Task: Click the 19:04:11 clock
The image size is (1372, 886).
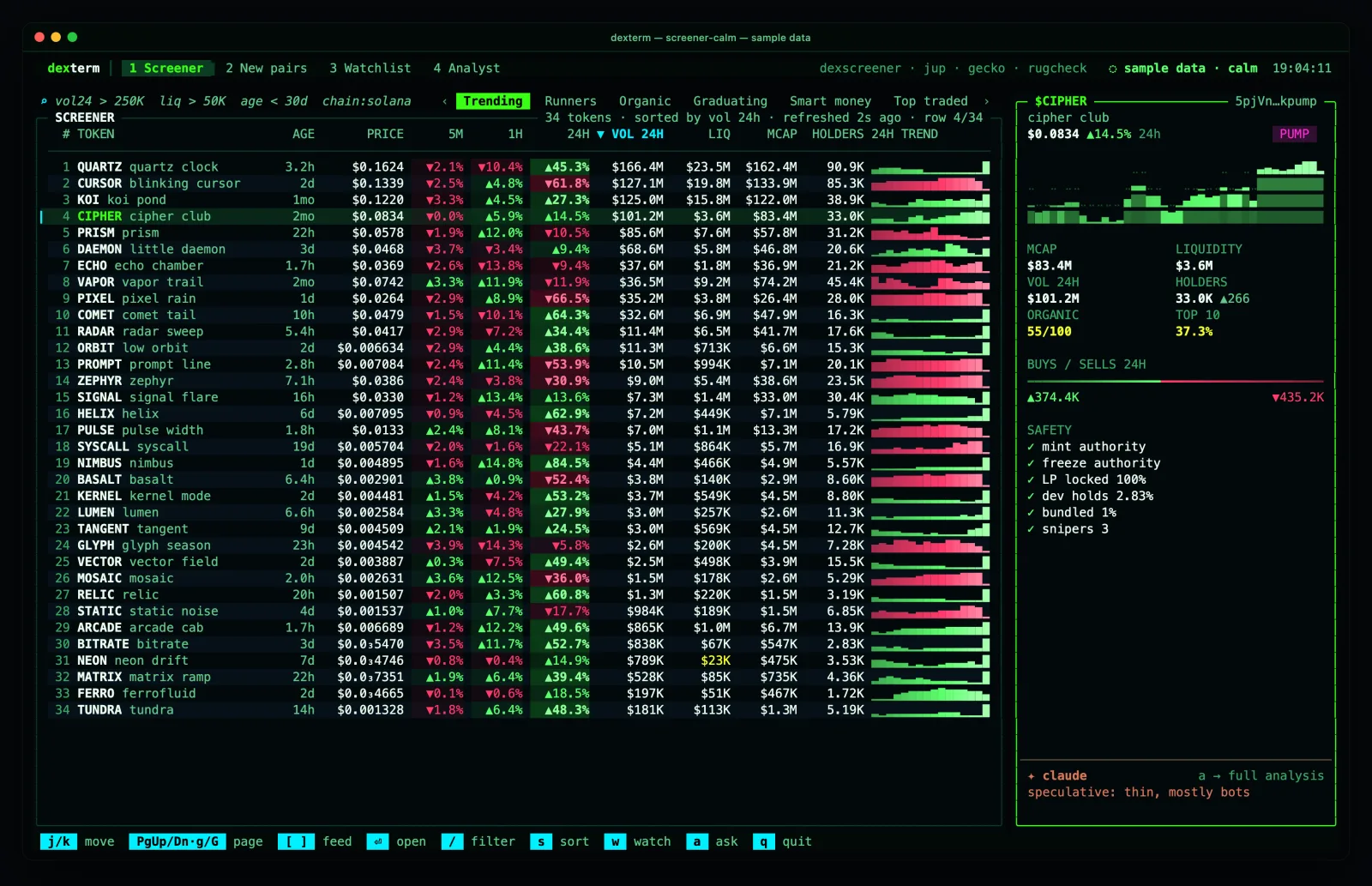Action: 1302,69
